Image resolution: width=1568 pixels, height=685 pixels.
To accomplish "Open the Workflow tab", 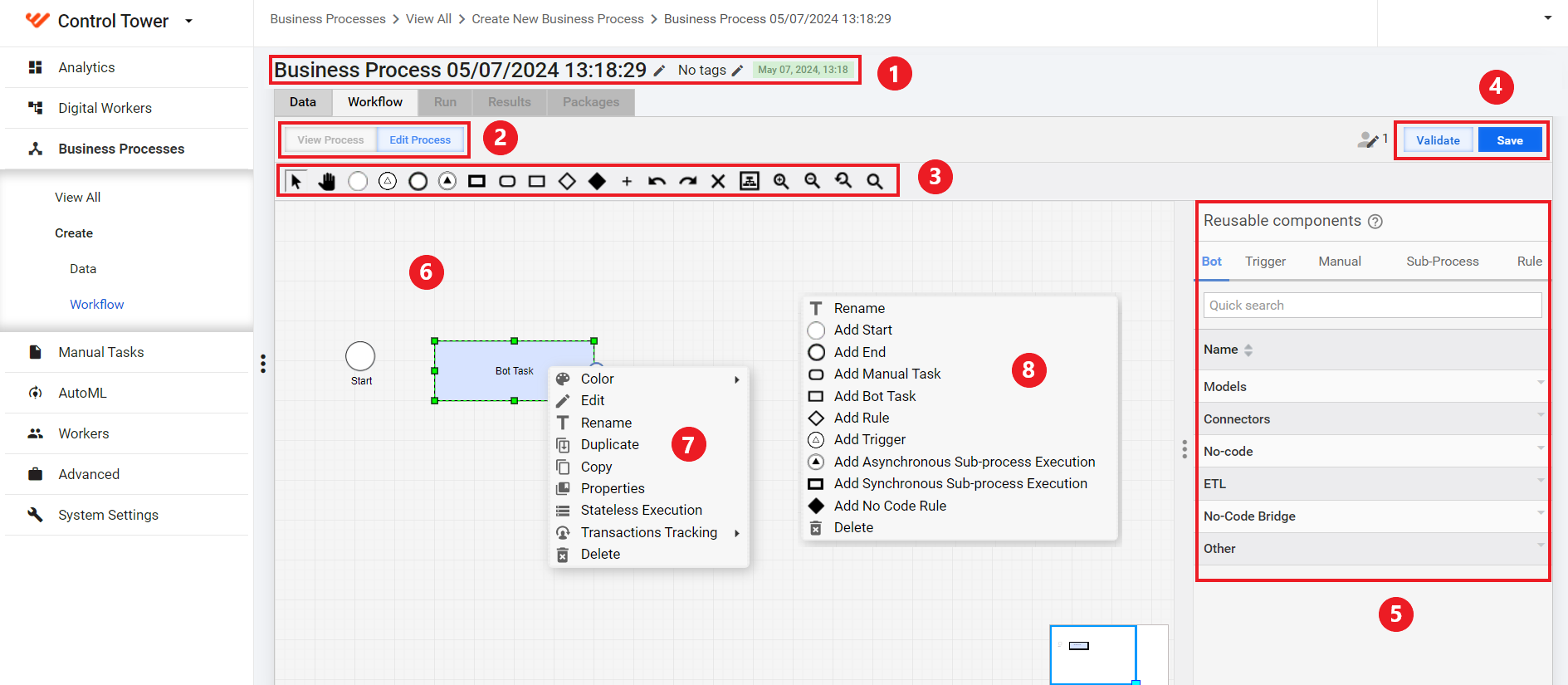I will pyautogui.click(x=375, y=102).
